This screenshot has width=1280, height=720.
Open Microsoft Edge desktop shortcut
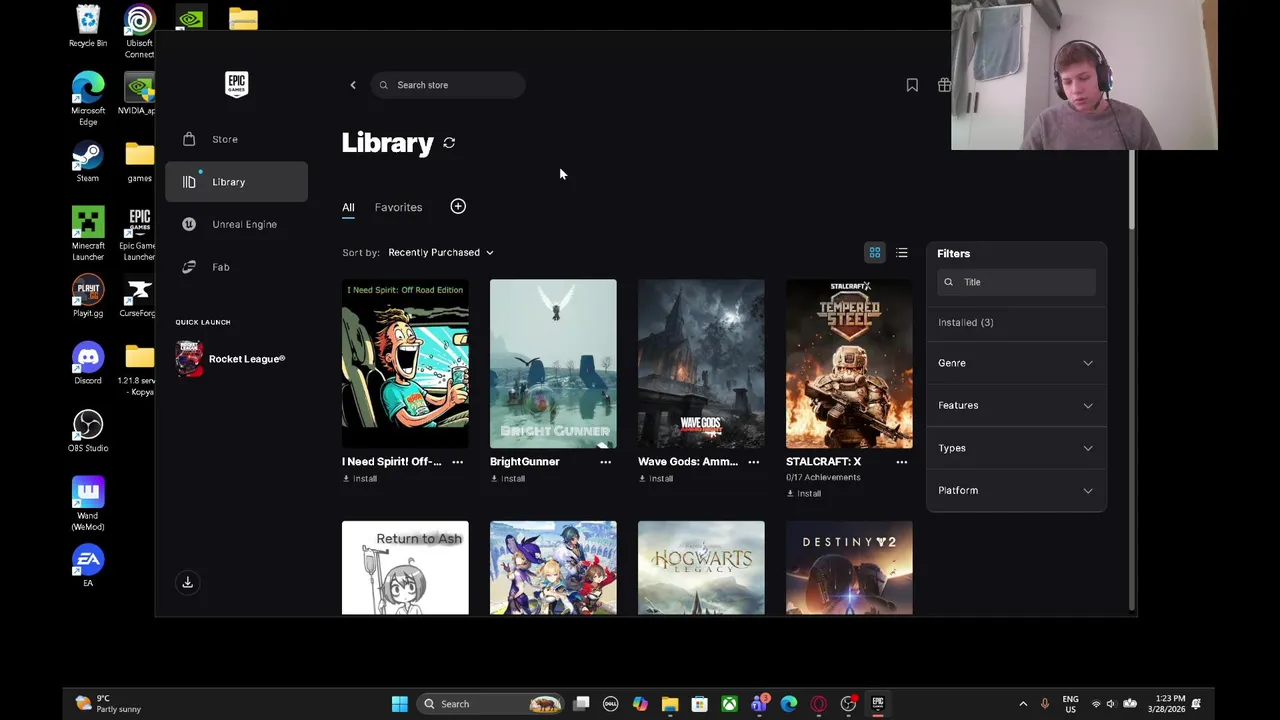click(x=88, y=99)
